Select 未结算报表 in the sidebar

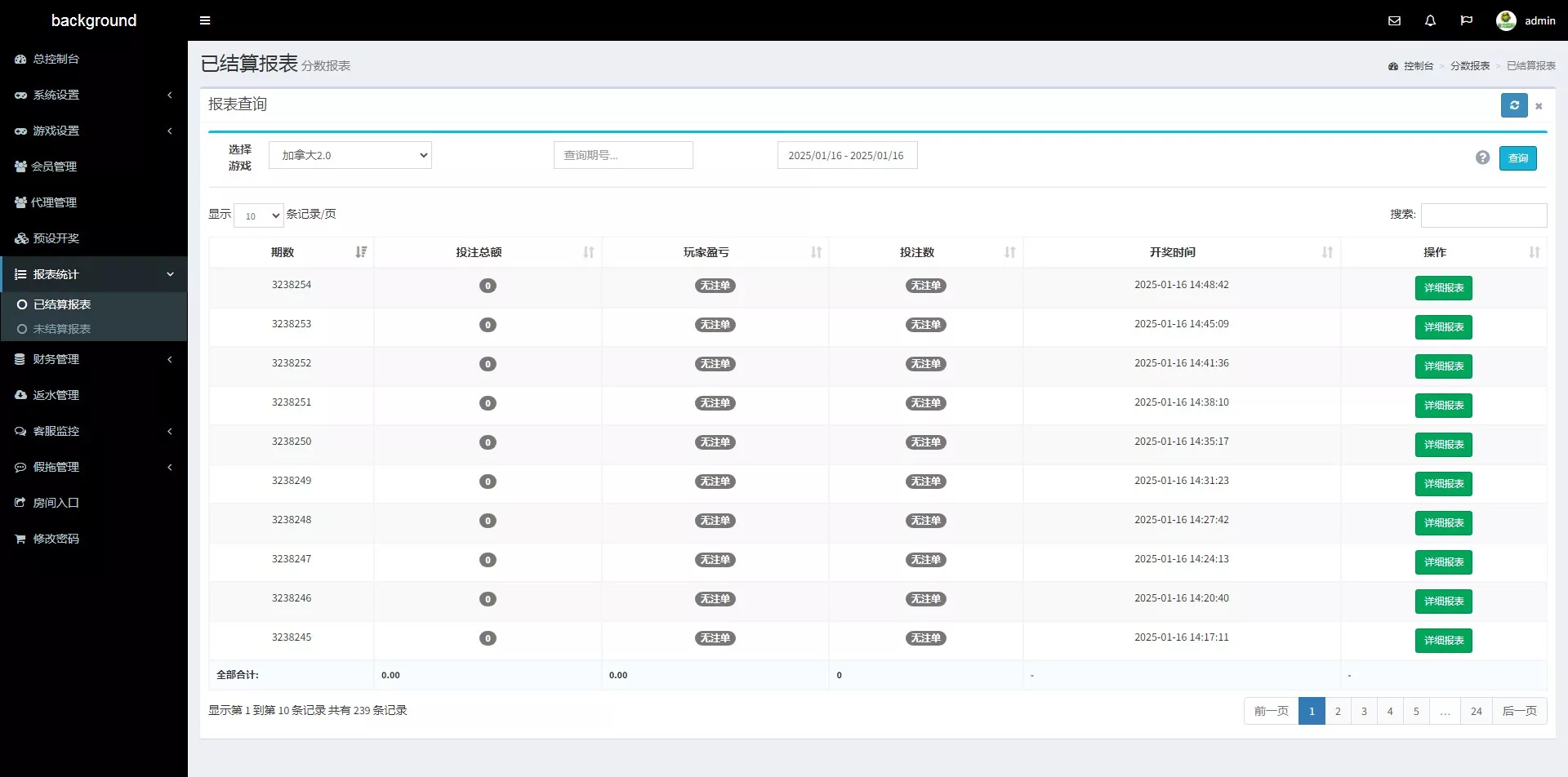point(62,329)
